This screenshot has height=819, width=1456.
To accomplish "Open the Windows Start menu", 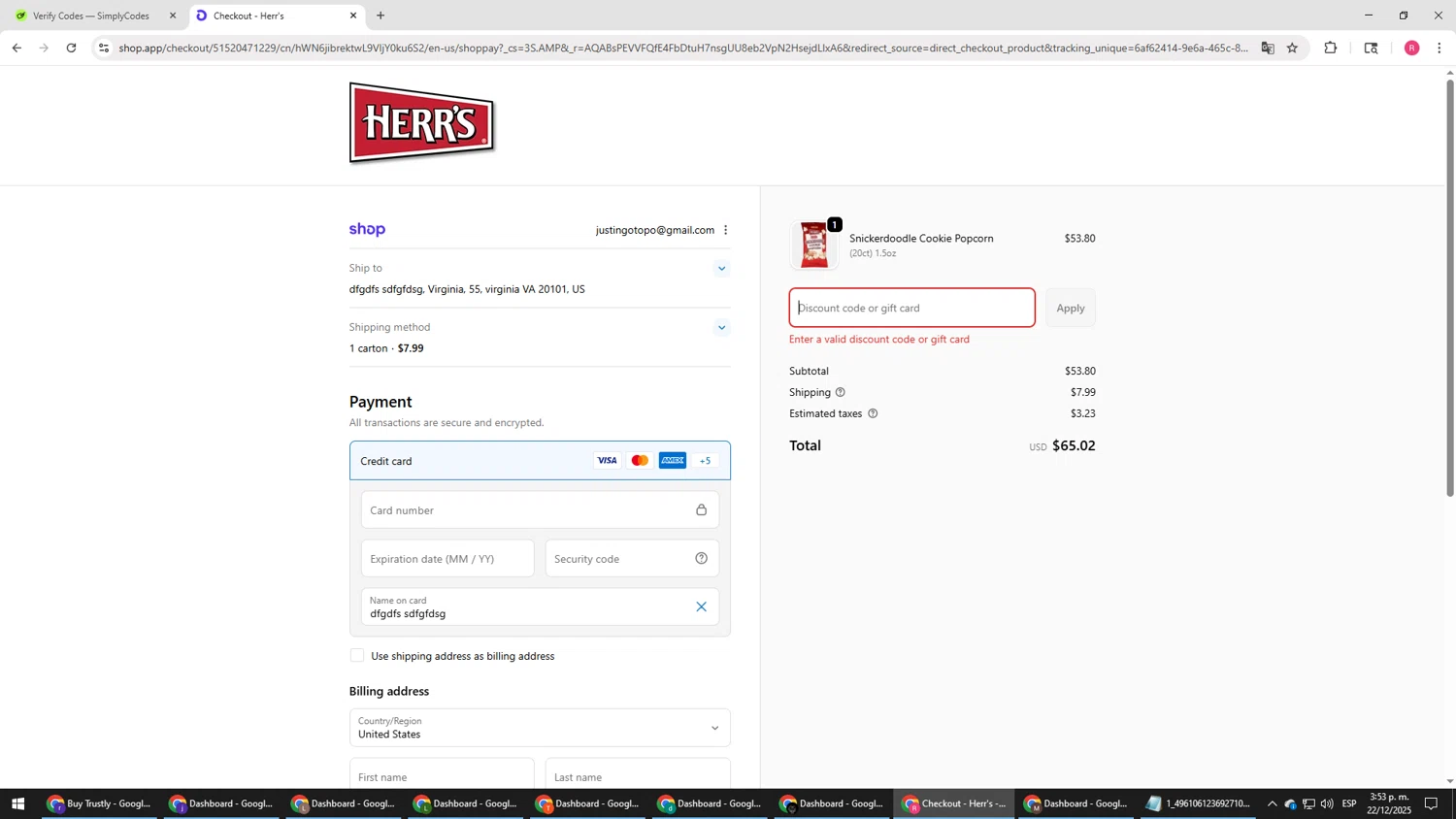I will tap(17, 803).
